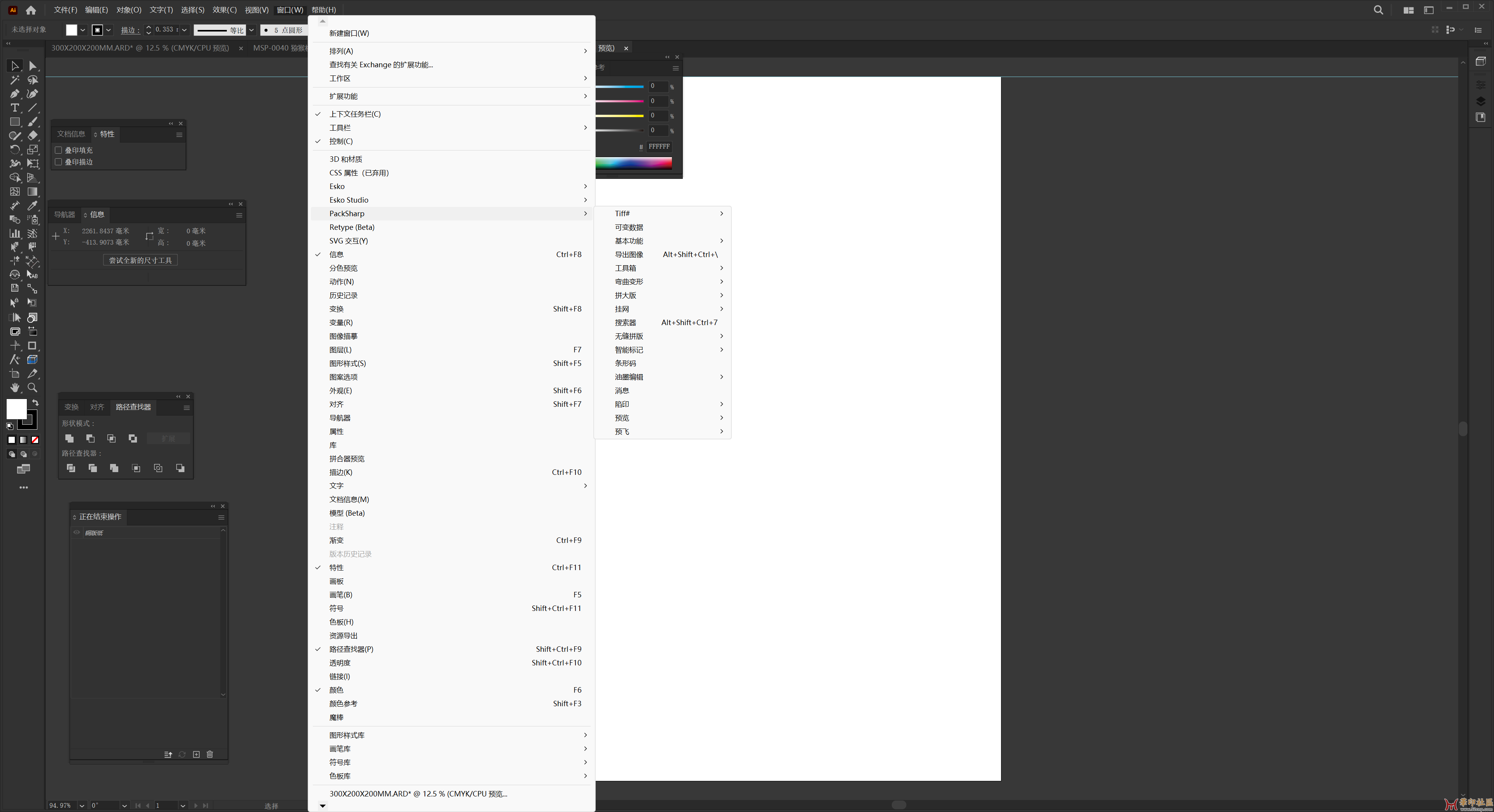Select the Curvature tool
Image resolution: width=1494 pixels, height=812 pixels.
(x=32, y=94)
